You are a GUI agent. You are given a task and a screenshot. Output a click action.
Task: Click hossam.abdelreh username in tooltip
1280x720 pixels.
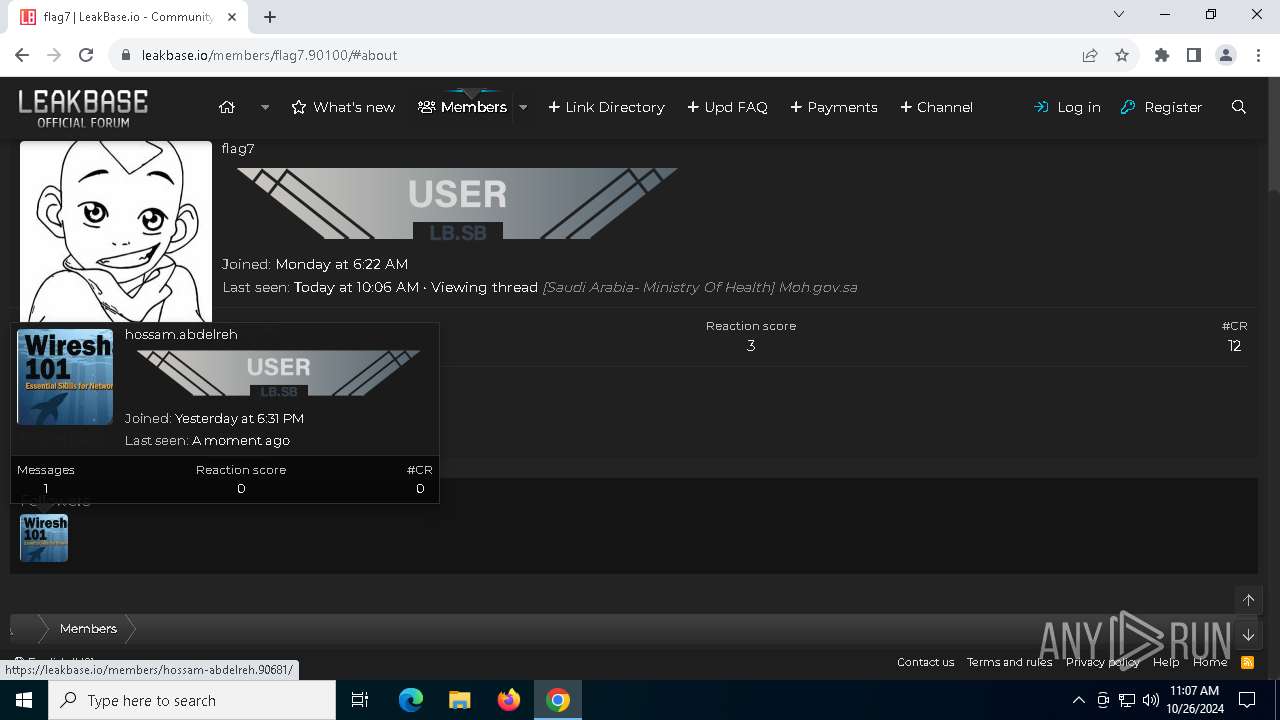181,334
